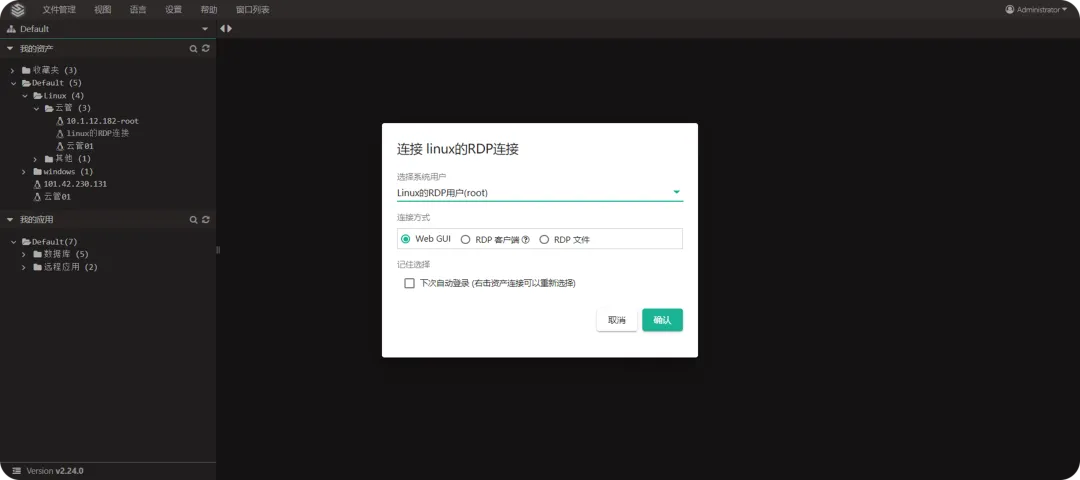Select 云管01 penguin inside 云管 folder
Viewport: 1080px width, 480px height.
60,146
